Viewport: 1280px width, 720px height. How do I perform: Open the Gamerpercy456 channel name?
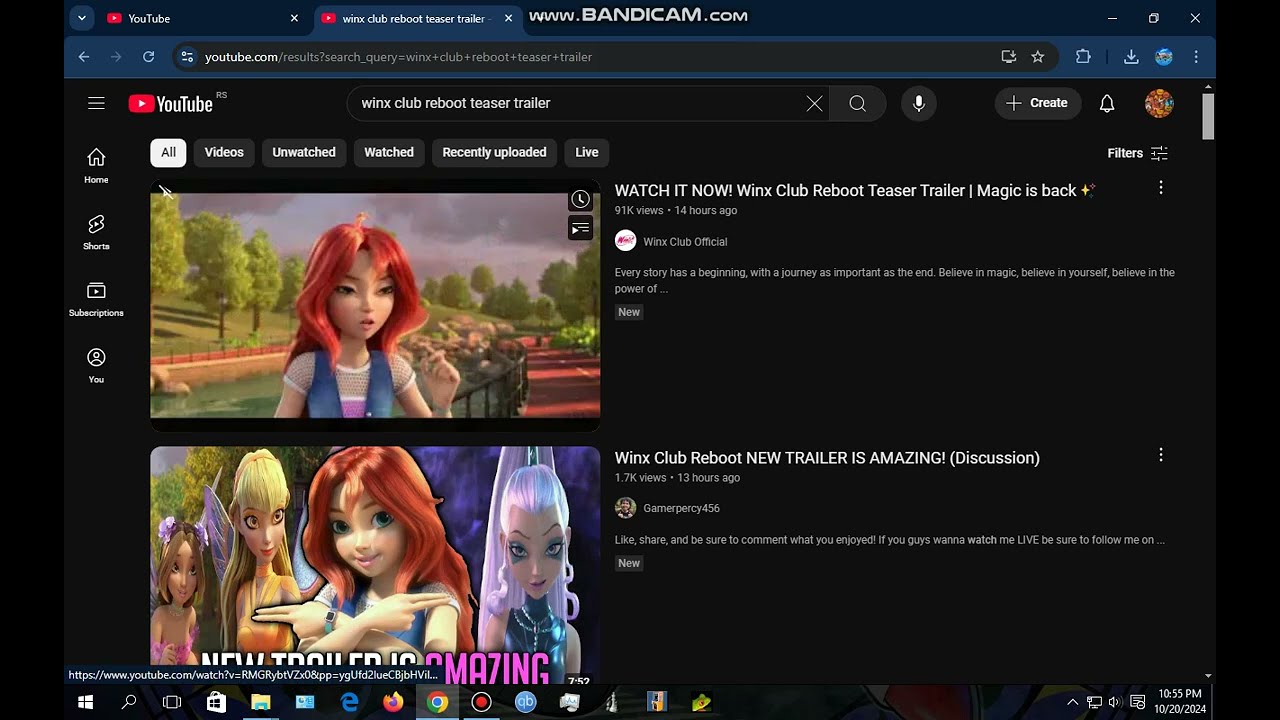click(x=681, y=508)
